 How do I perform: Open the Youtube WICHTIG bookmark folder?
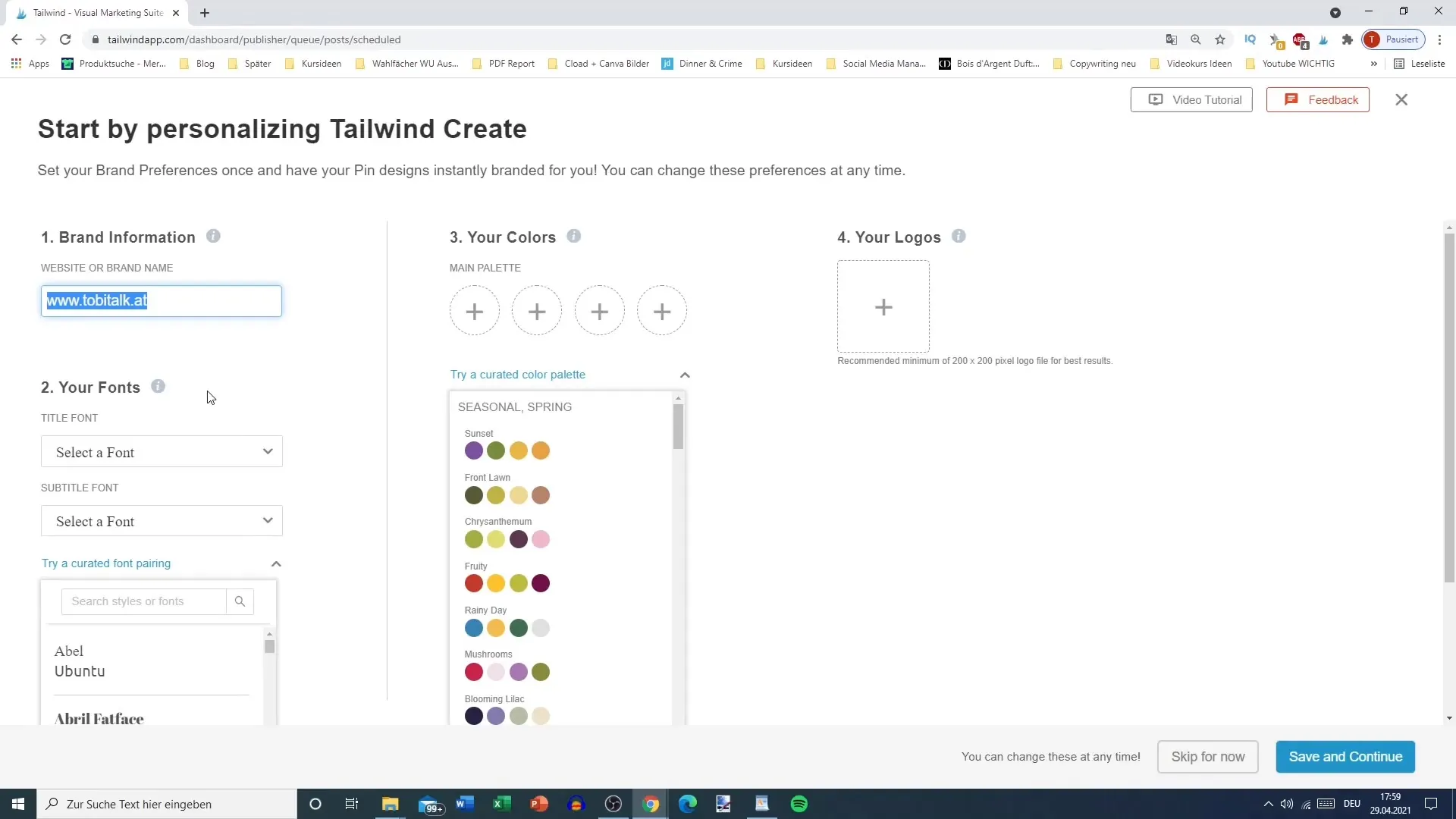1290,64
